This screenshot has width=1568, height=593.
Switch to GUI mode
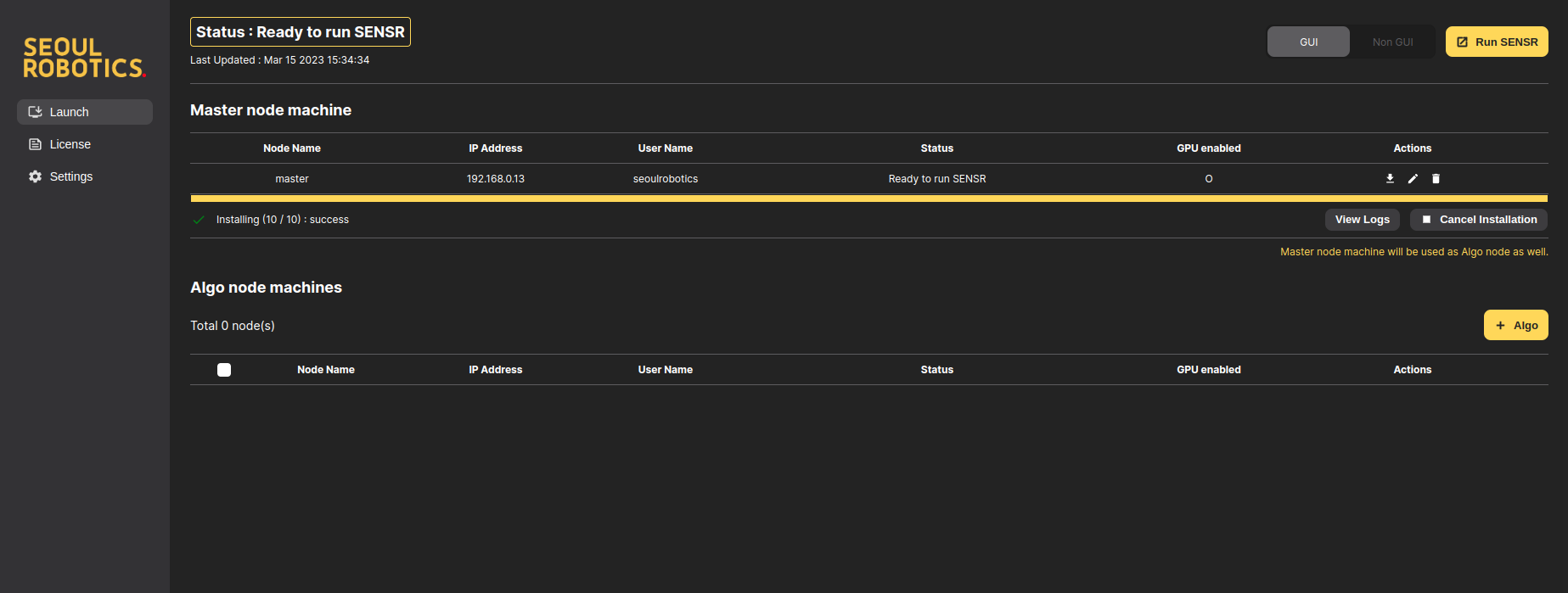(x=1308, y=42)
